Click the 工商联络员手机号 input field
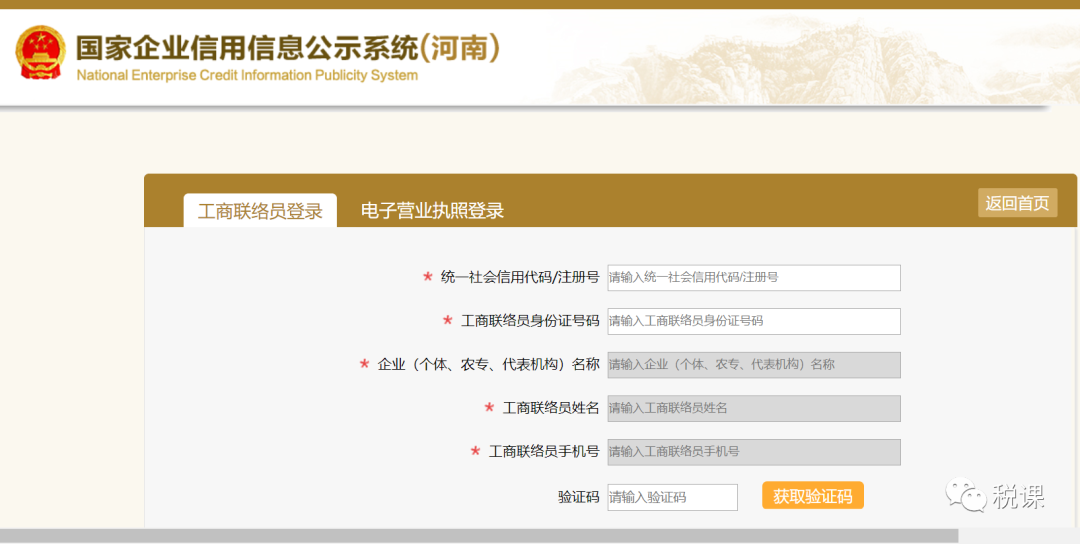Viewport: 1080px width, 544px height. 754,452
